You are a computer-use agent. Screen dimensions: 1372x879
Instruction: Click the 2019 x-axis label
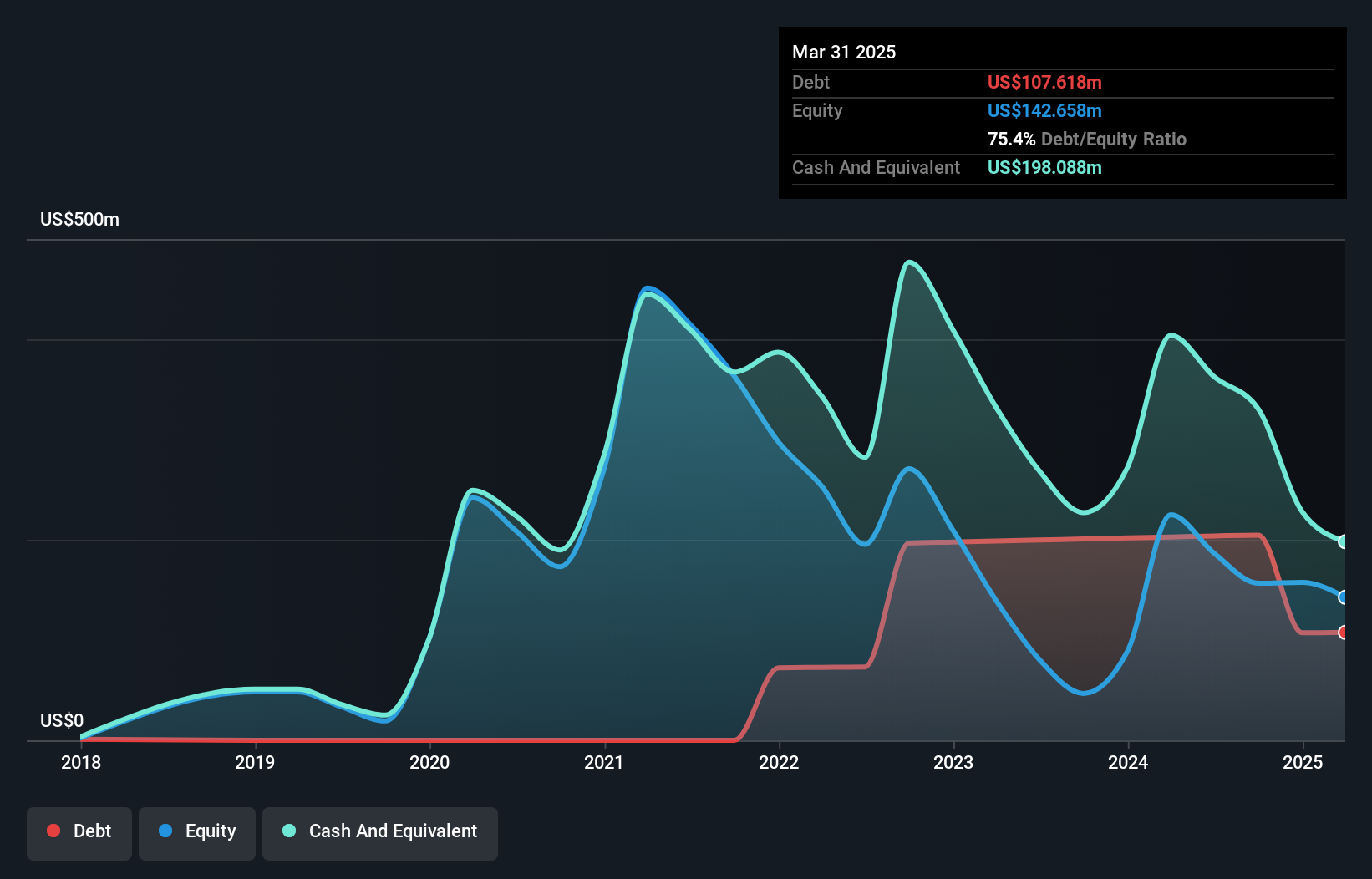point(255,762)
